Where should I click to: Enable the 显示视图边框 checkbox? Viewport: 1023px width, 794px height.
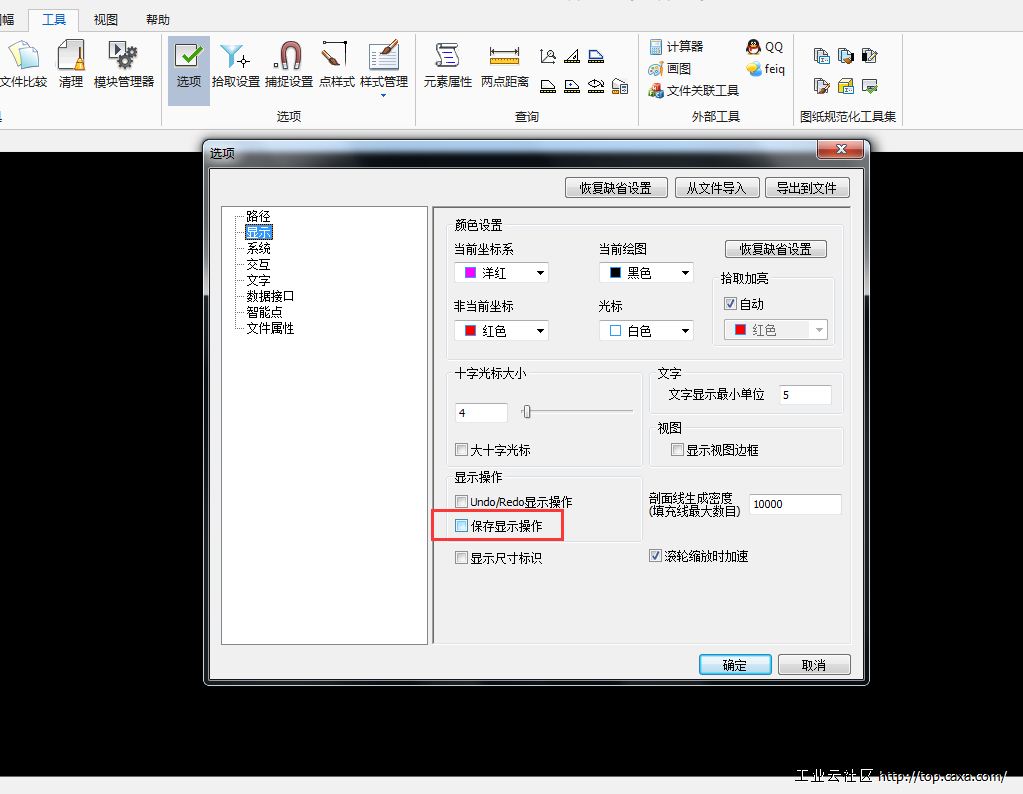(677, 450)
